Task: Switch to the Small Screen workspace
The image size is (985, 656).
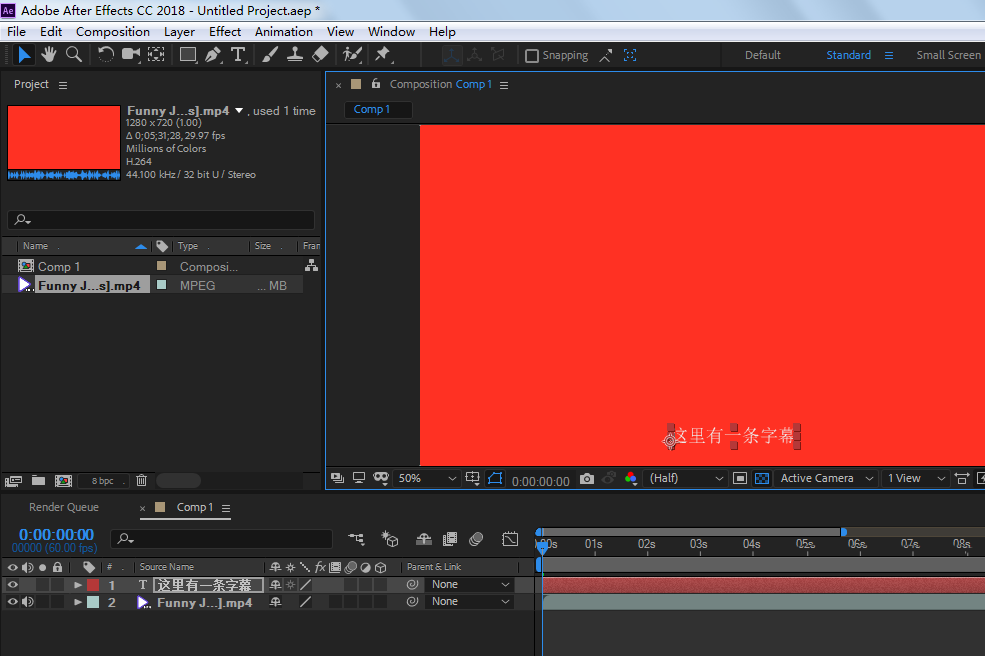Action: pos(949,55)
